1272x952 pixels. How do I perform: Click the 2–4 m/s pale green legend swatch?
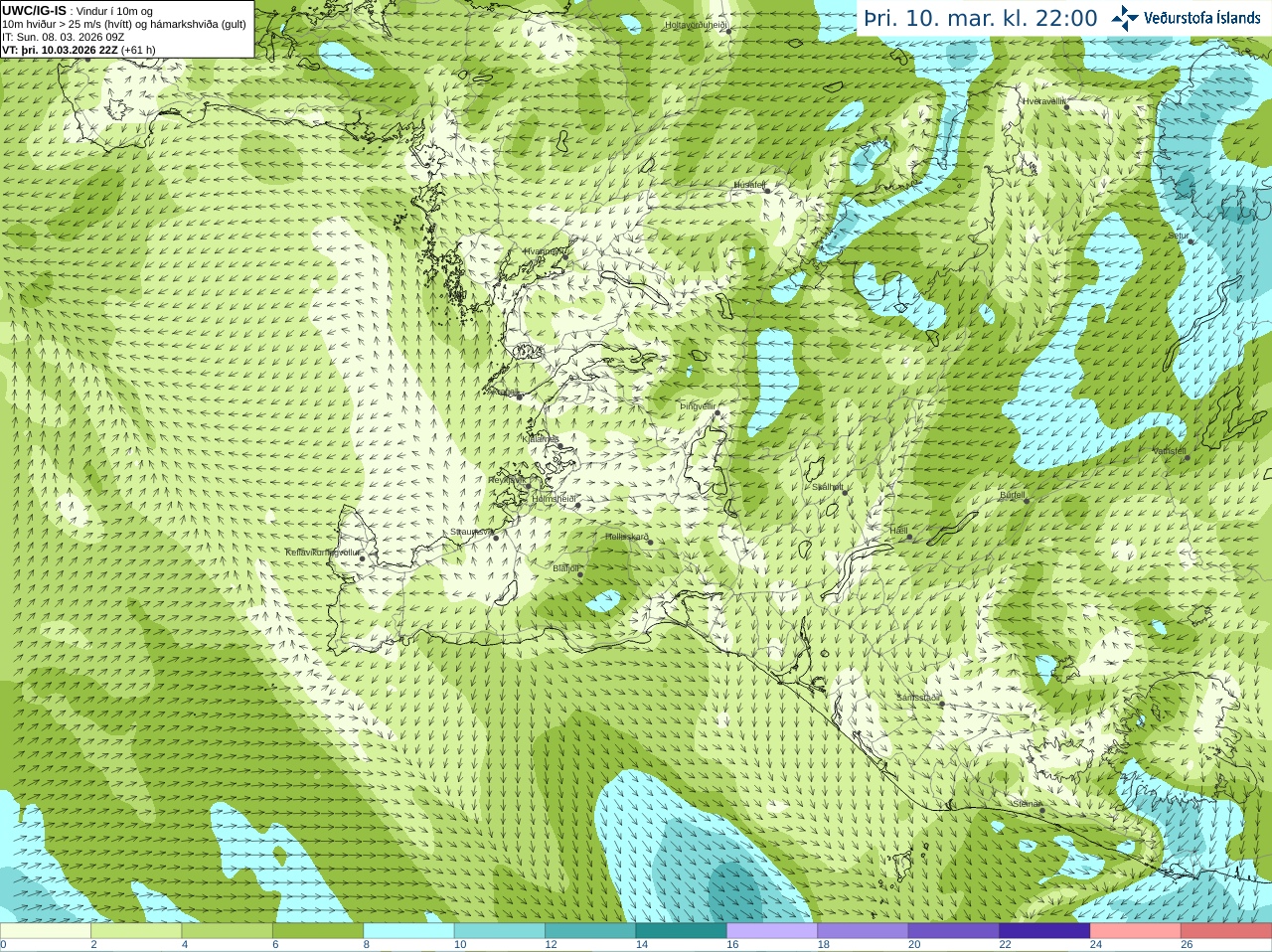[x=136, y=931]
